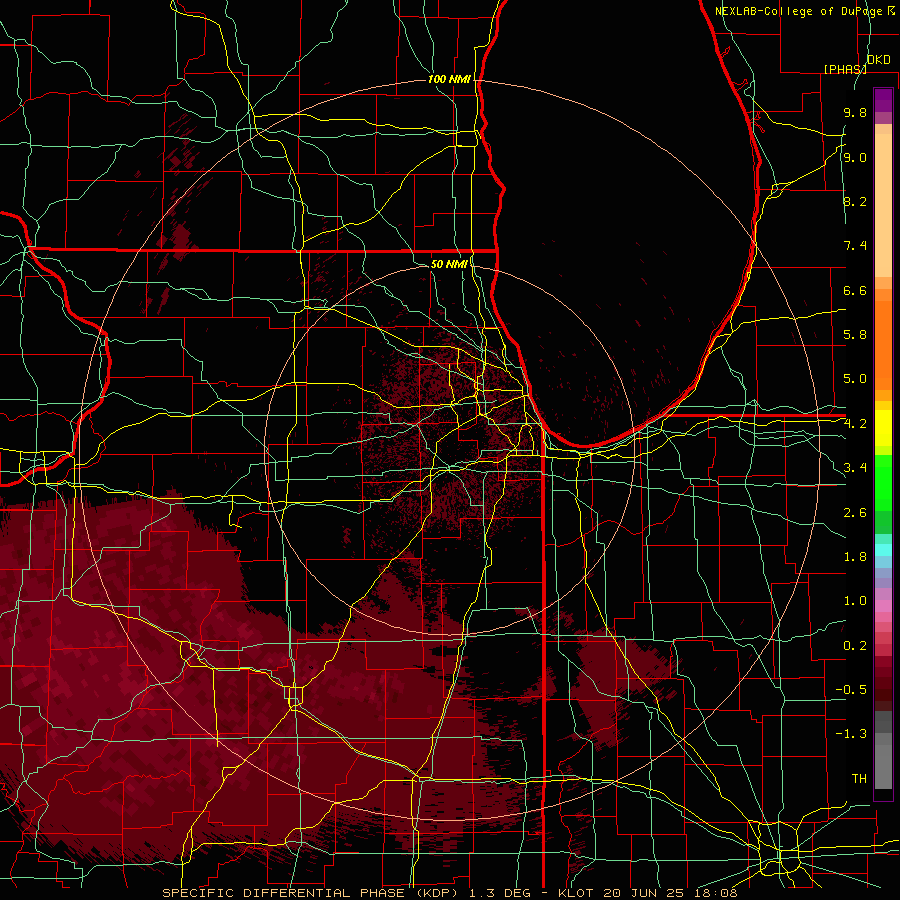Viewport: 900px width, 900px height.
Task: Click the 1.8 scale value
Action: 855,557
